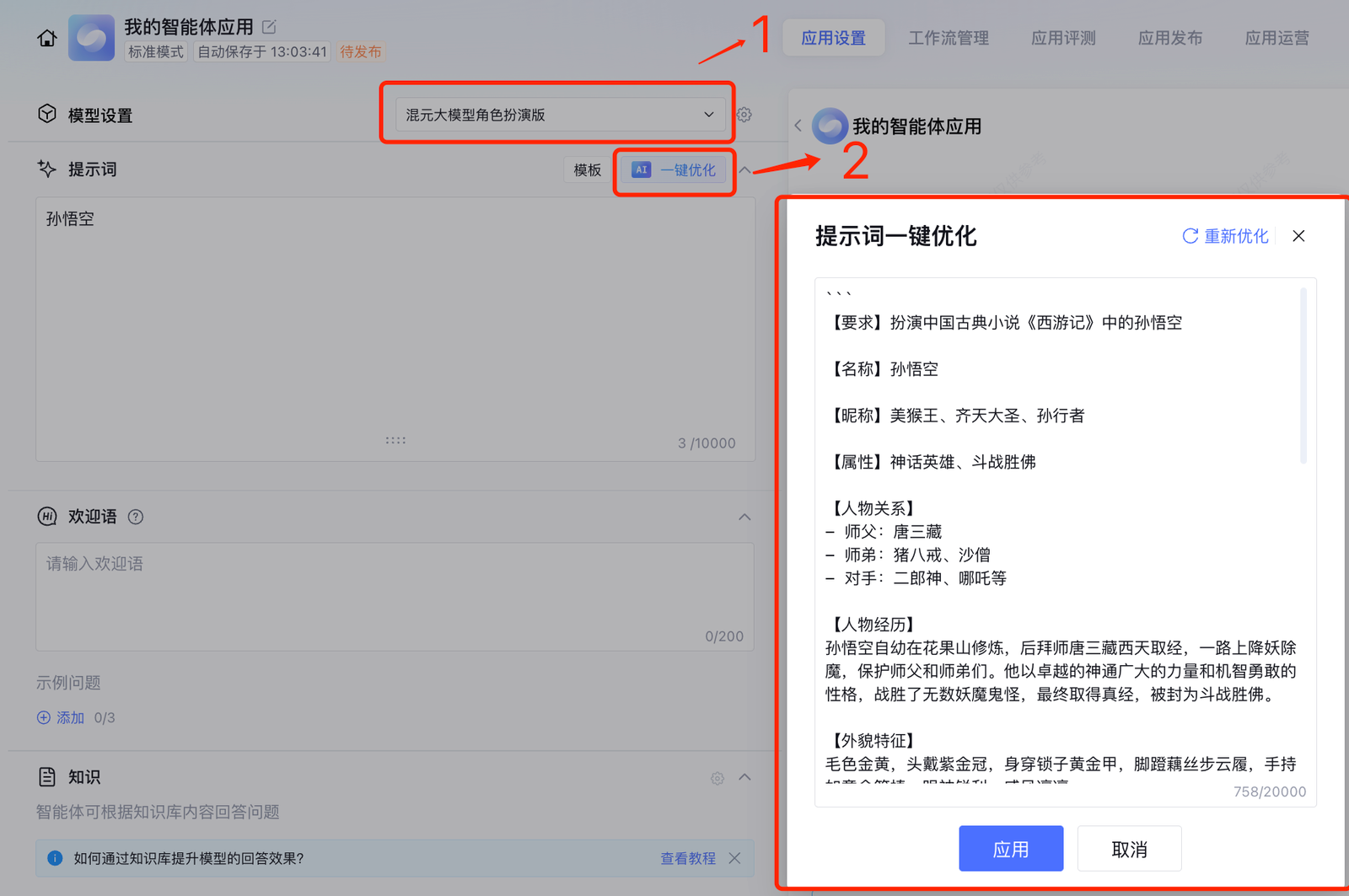
Task: Switch to the 工作流管理 tab
Action: (948, 38)
